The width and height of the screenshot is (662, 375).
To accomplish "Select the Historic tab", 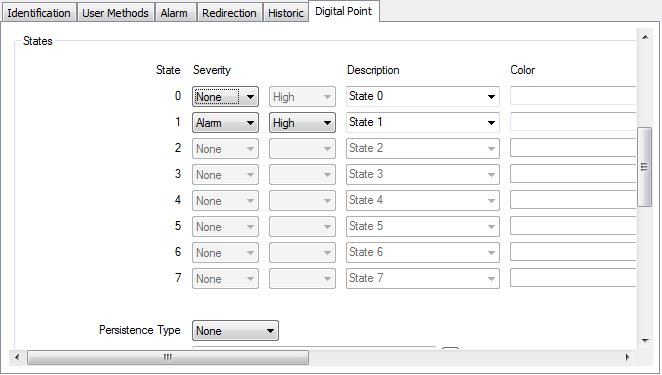I will [x=286, y=13].
